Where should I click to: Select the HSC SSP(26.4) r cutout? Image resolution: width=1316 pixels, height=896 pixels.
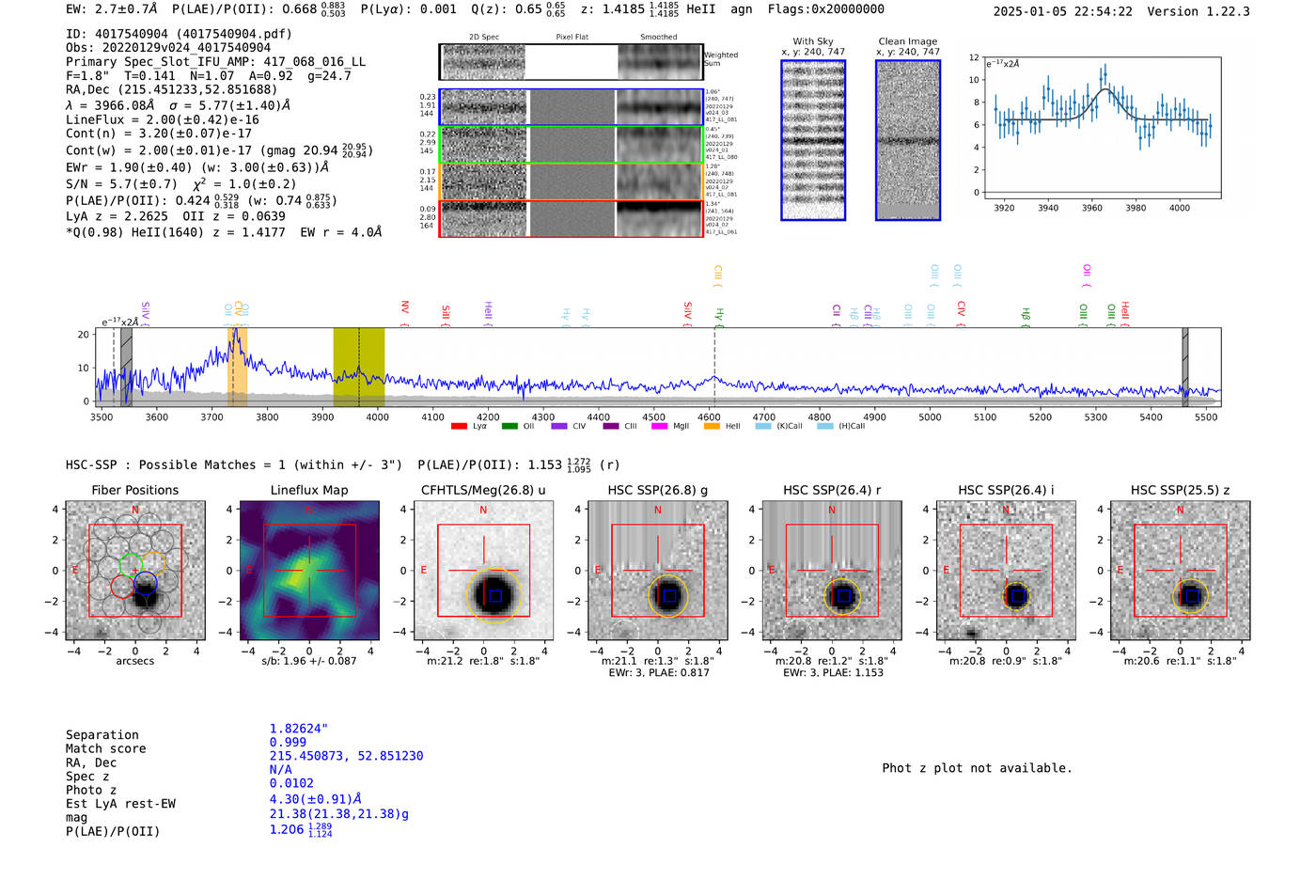coord(832,571)
